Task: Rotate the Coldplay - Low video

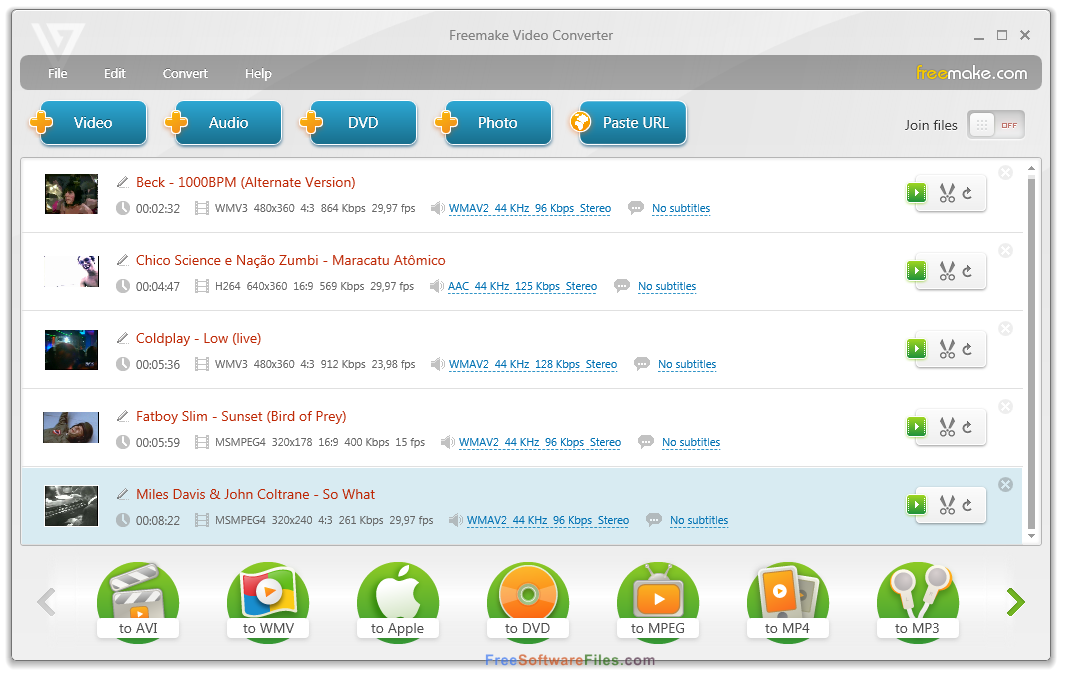Action: [x=967, y=350]
